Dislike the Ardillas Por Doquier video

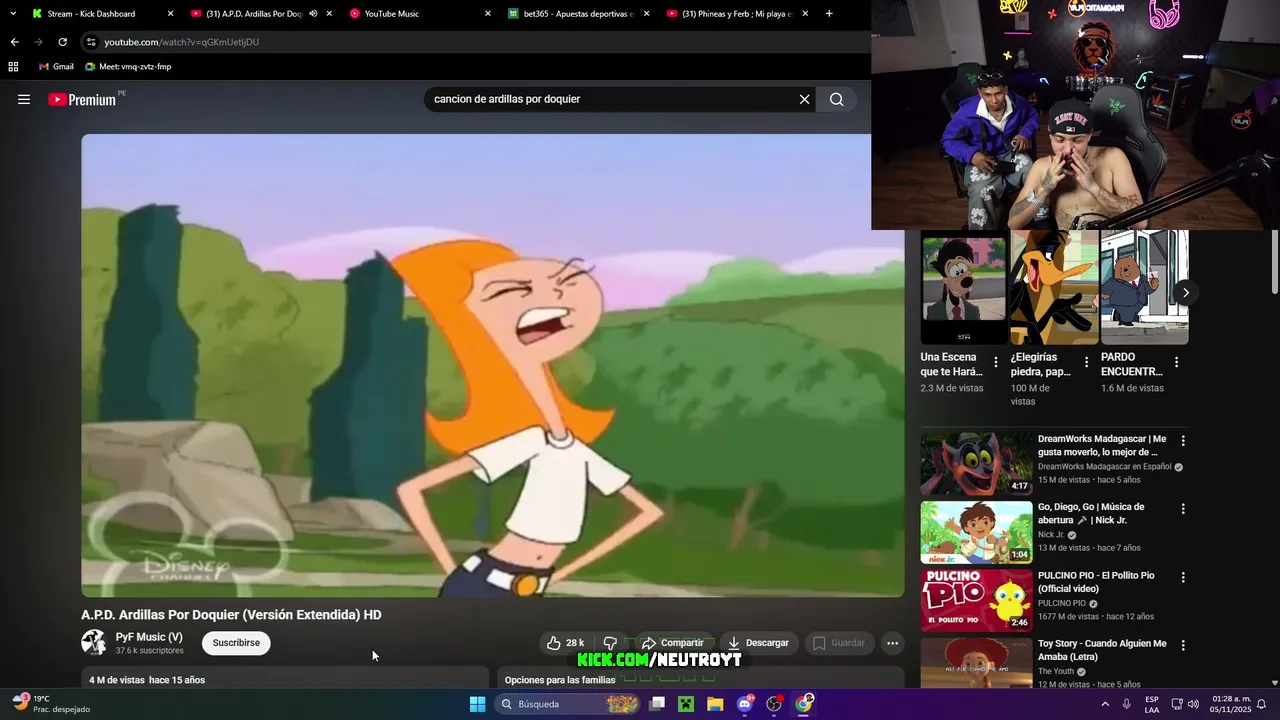click(x=610, y=643)
